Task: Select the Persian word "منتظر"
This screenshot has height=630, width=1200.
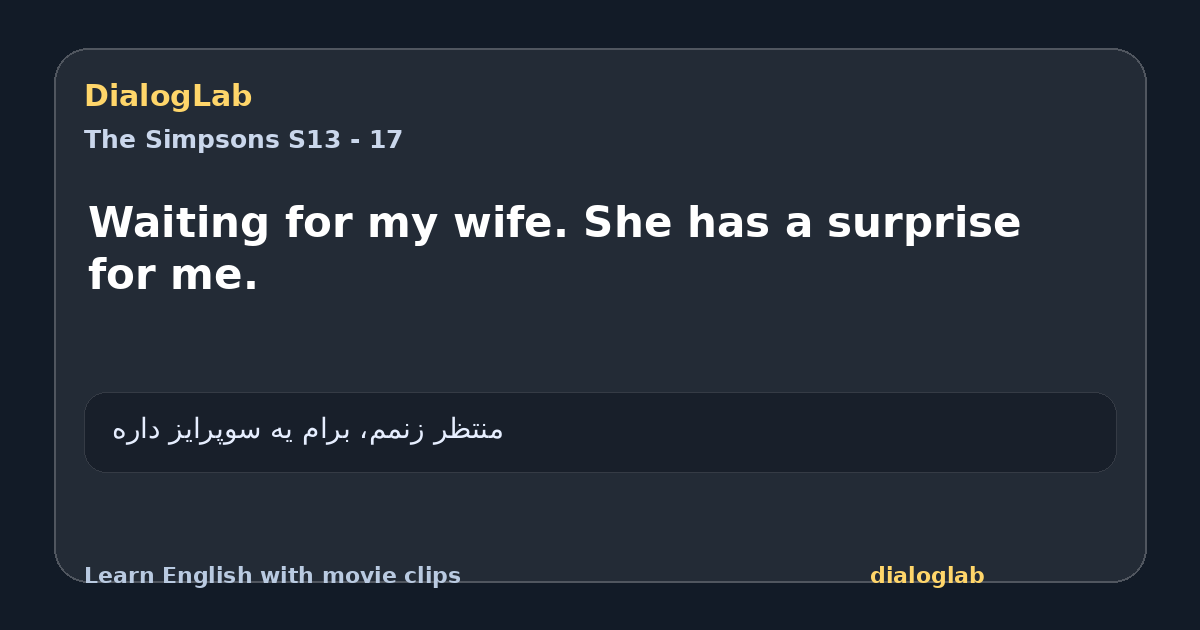Action: pos(469,430)
